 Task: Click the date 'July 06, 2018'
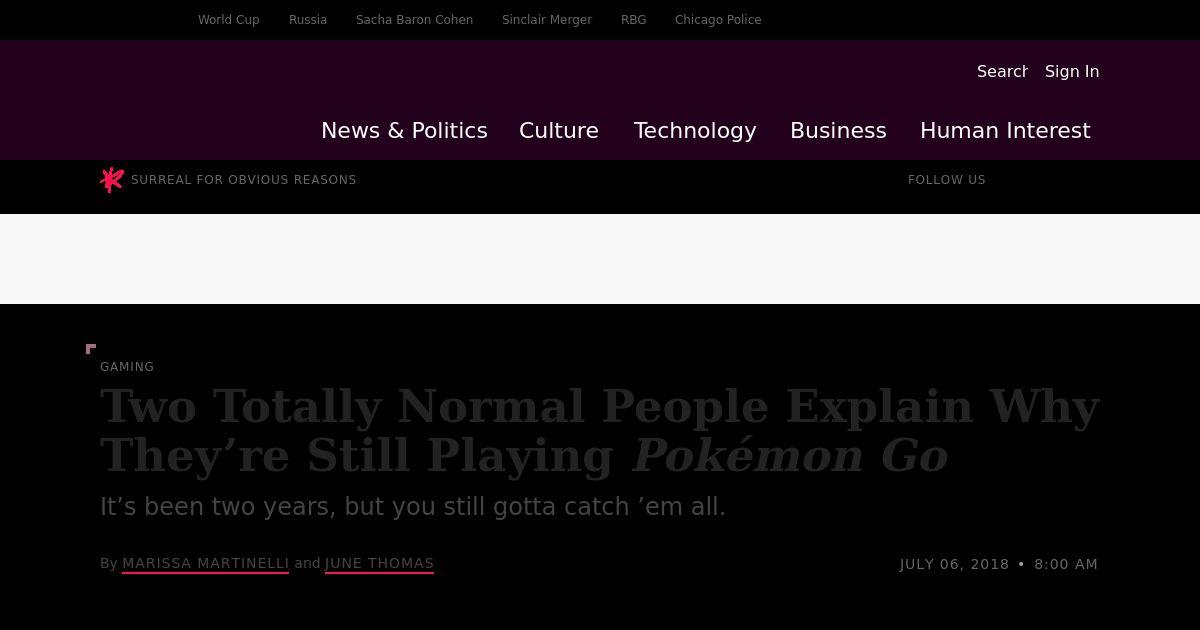point(954,564)
